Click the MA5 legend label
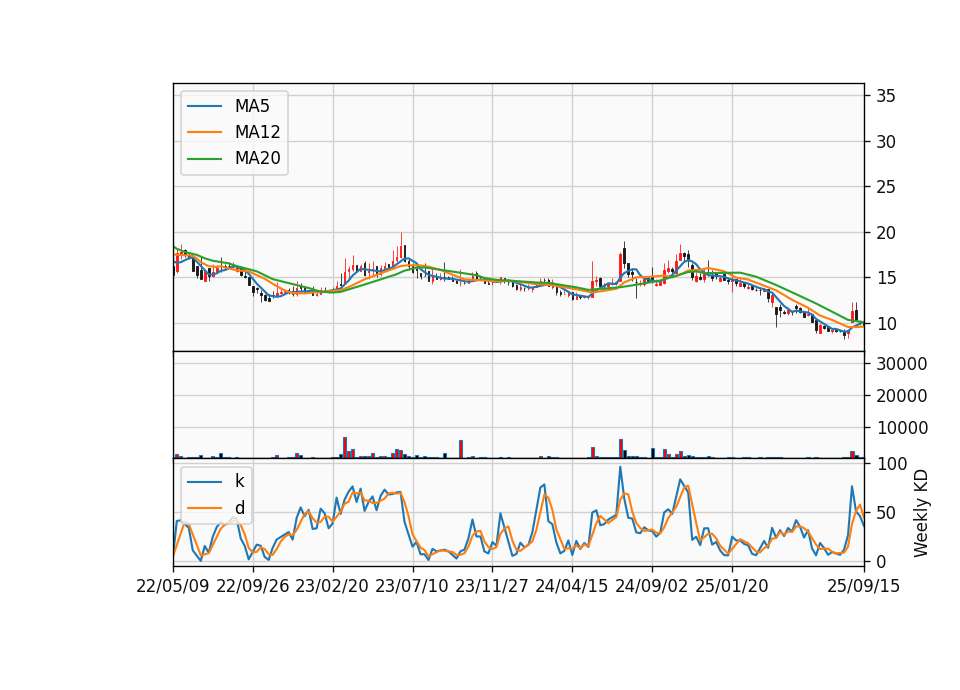 pos(252,106)
